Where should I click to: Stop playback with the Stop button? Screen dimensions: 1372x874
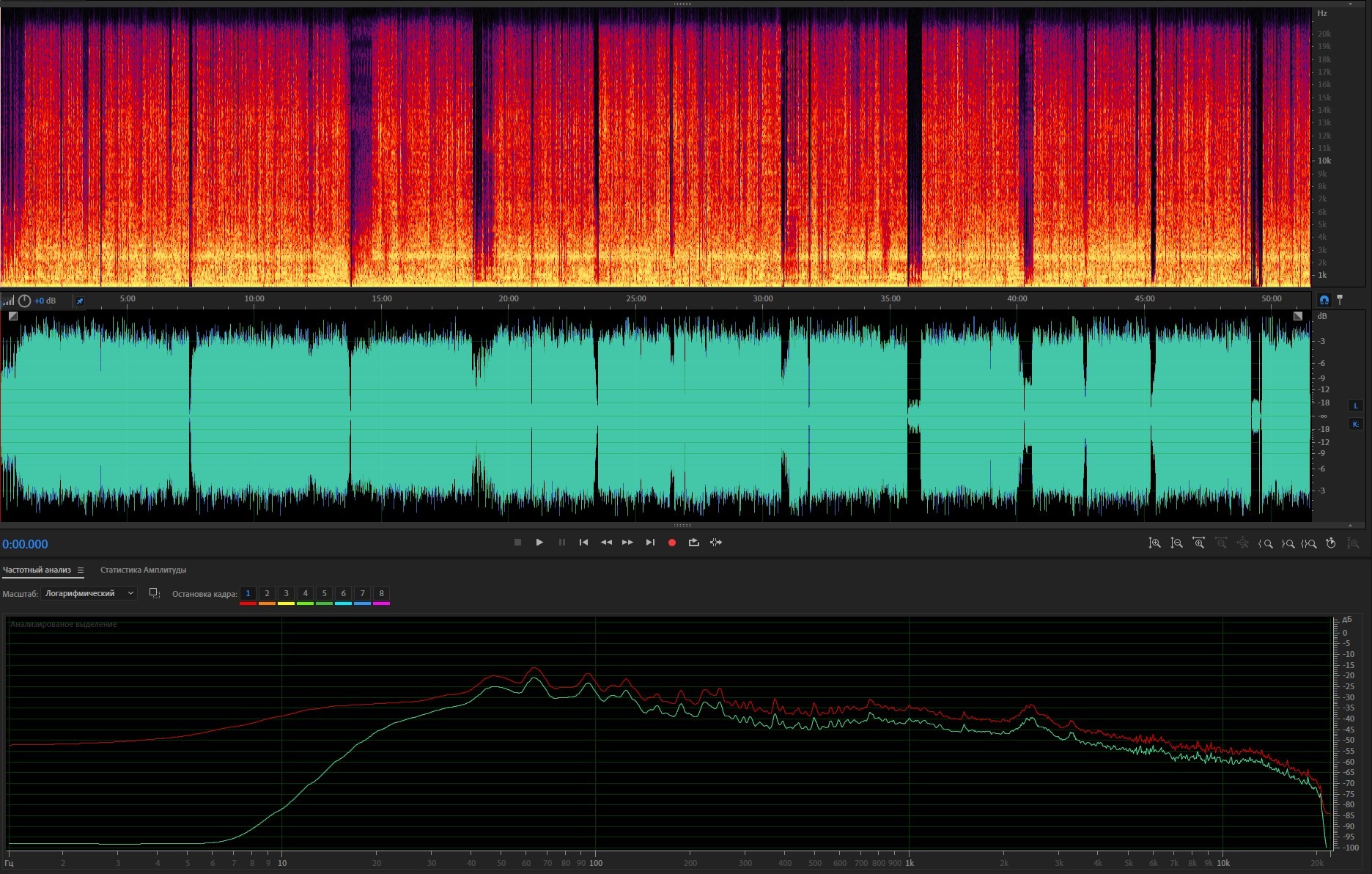(x=517, y=543)
